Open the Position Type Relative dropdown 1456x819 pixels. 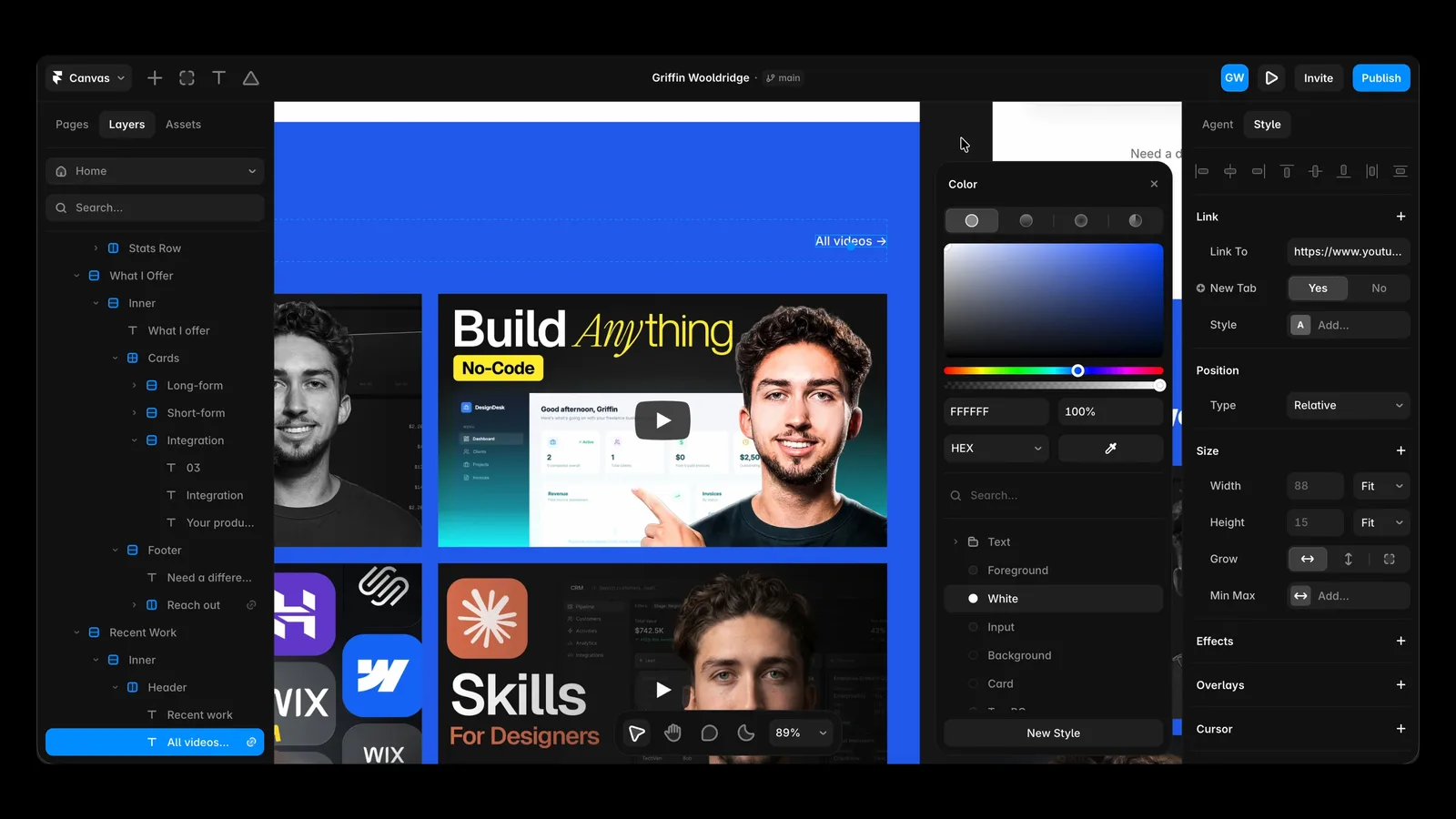pos(1348,406)
